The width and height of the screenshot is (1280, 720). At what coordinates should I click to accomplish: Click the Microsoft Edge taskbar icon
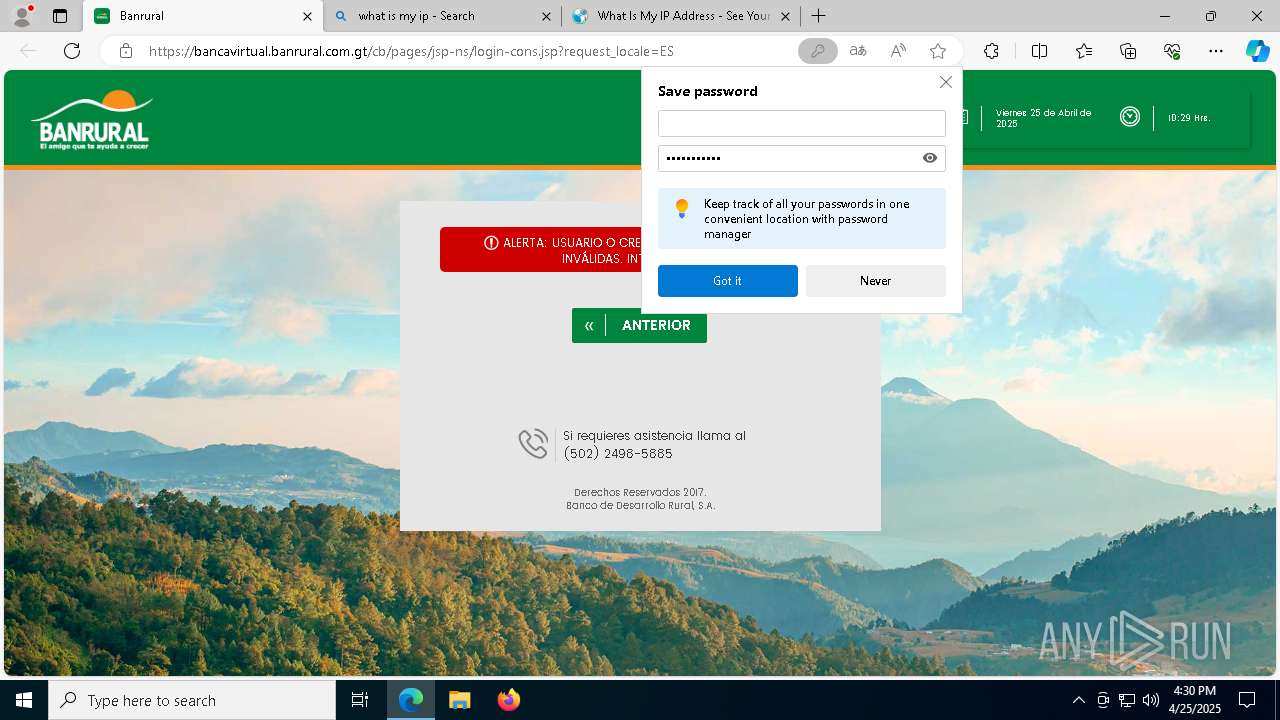(411, 700)
